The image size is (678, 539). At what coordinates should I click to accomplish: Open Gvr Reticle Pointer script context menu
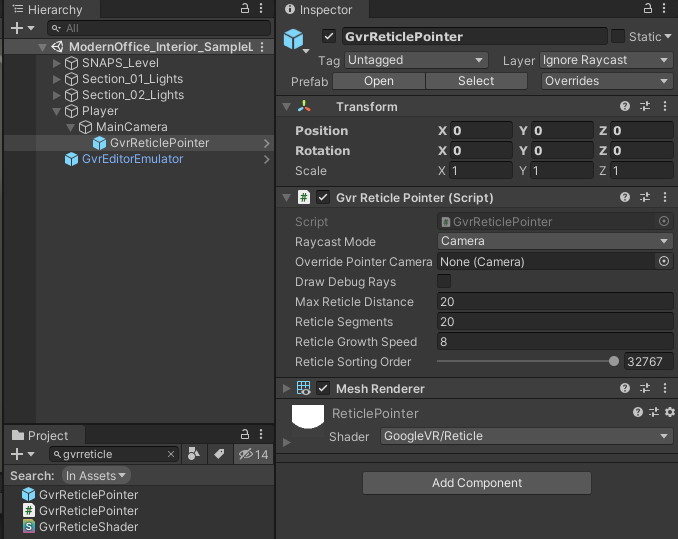point(665,198)
